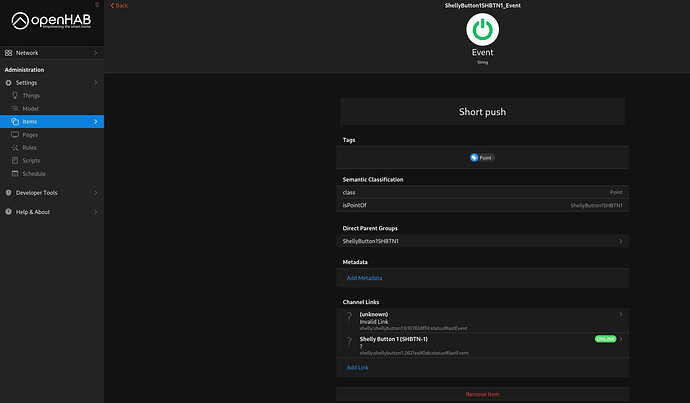The height and width of the screenshot is (403, 690).
Task: Click the Point tag chip
Action: 482,158
